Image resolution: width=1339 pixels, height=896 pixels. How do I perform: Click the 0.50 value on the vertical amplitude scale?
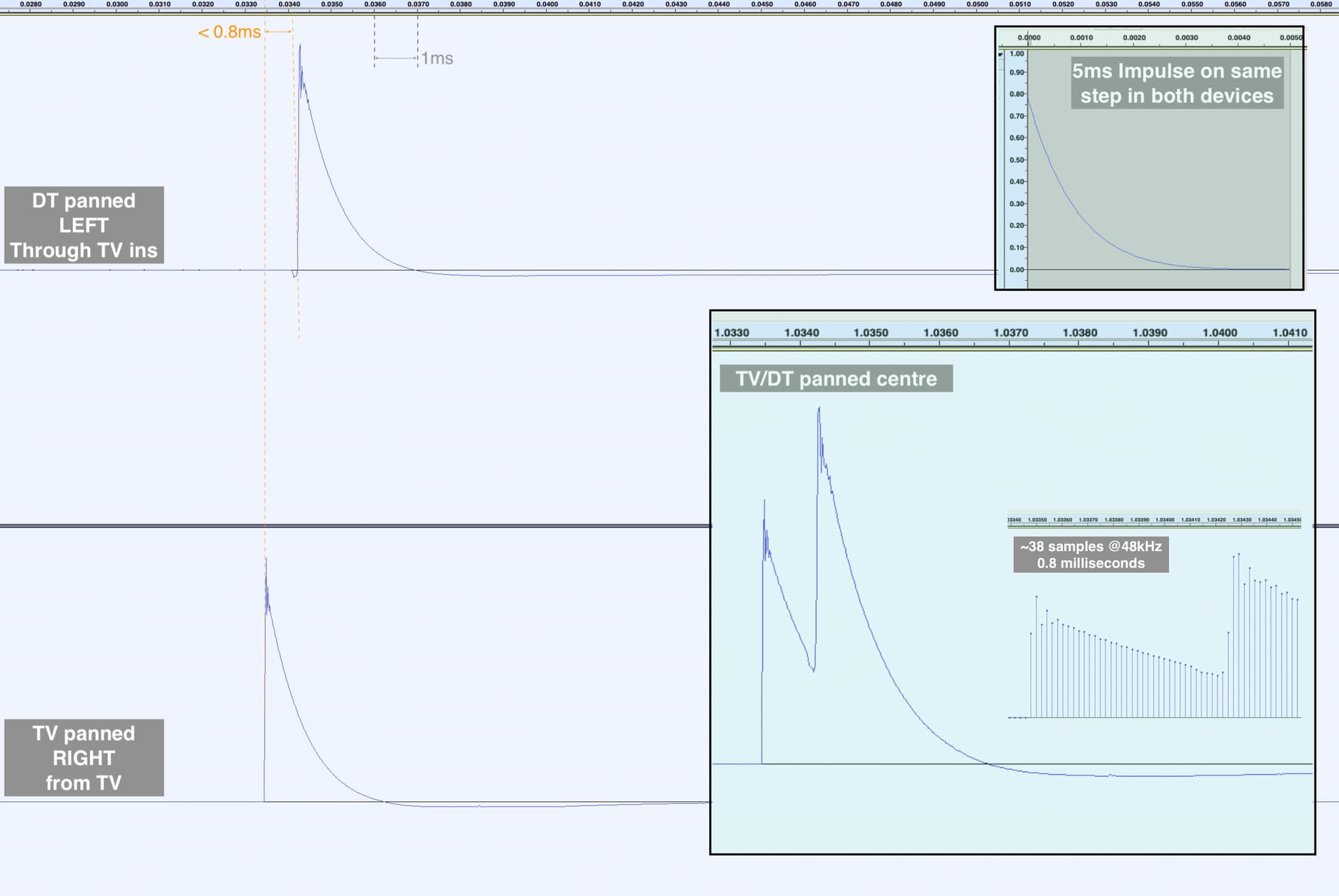tap(1017, 160)
